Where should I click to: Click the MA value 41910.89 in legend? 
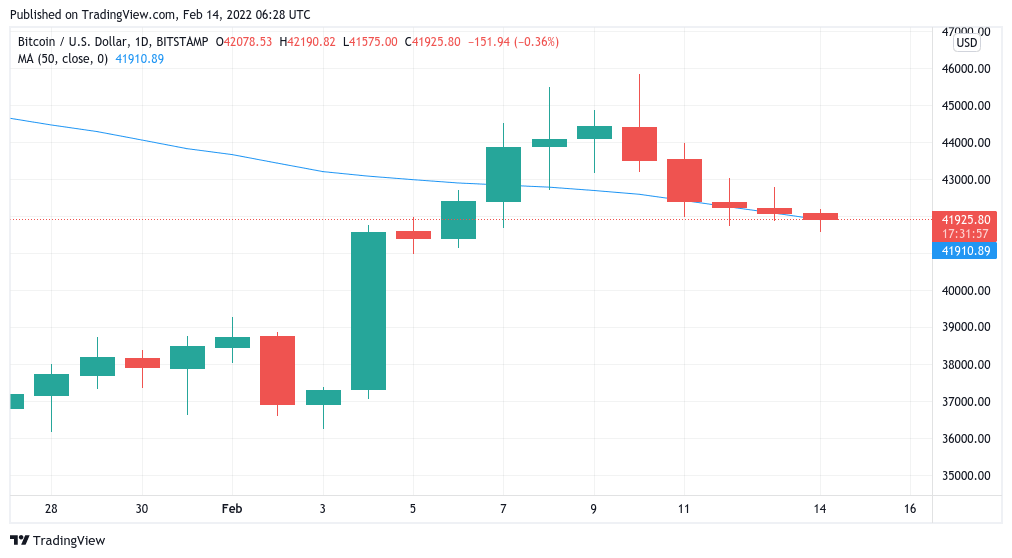click(x=140, y=59)
